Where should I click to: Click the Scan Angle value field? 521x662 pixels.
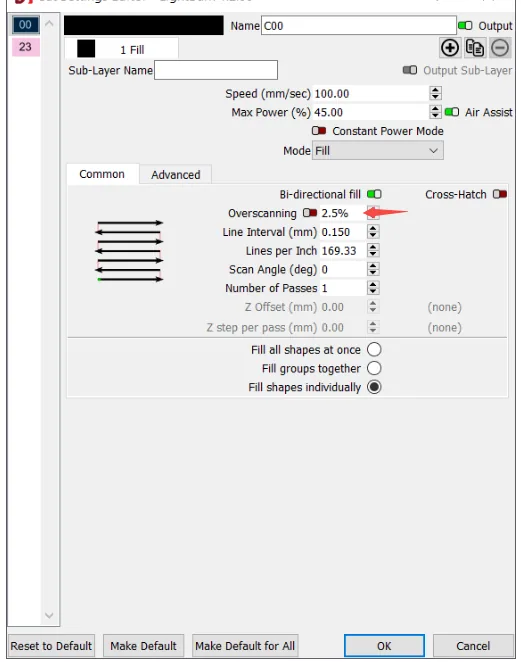[343, 269]
